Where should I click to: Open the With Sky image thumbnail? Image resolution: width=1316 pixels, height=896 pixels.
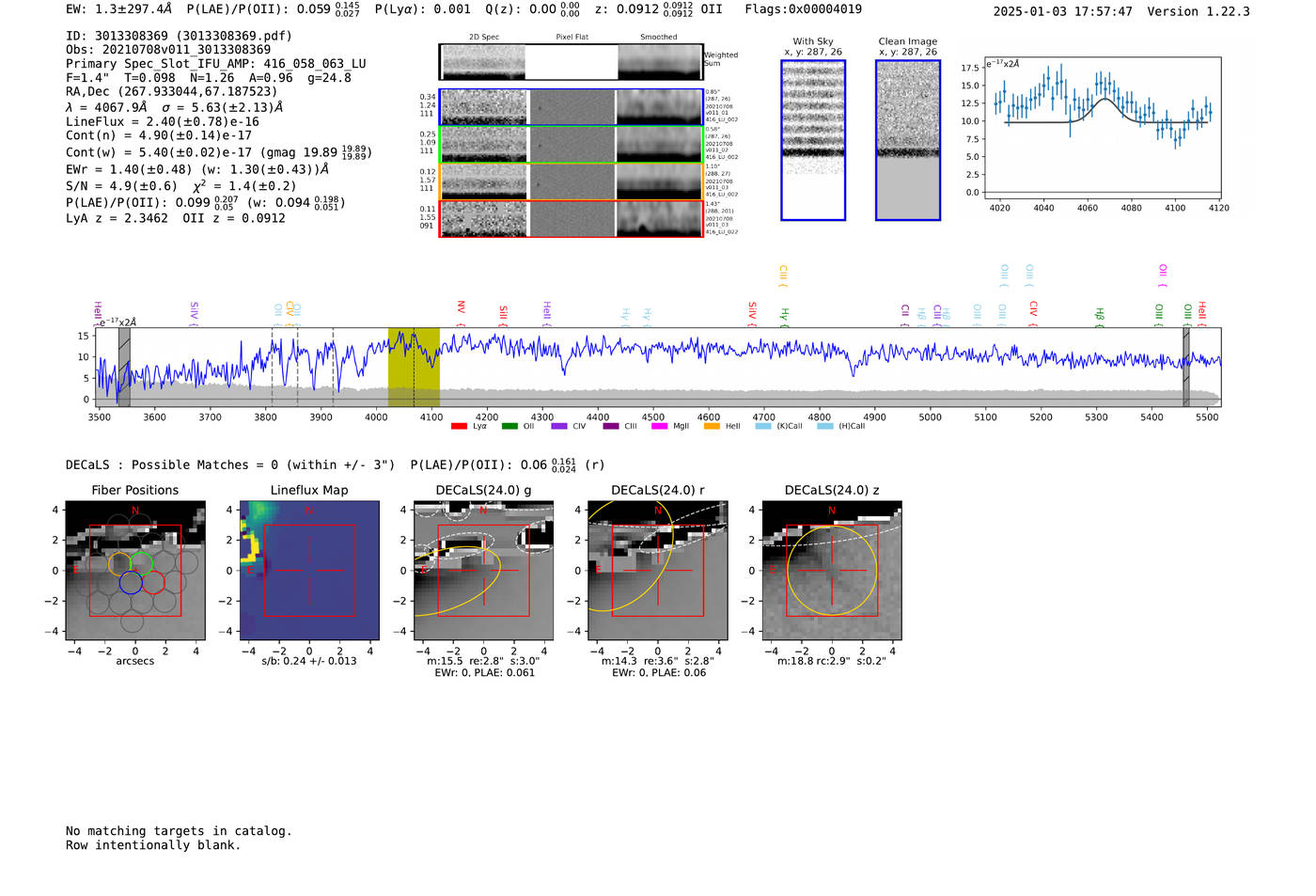(813, 140)
